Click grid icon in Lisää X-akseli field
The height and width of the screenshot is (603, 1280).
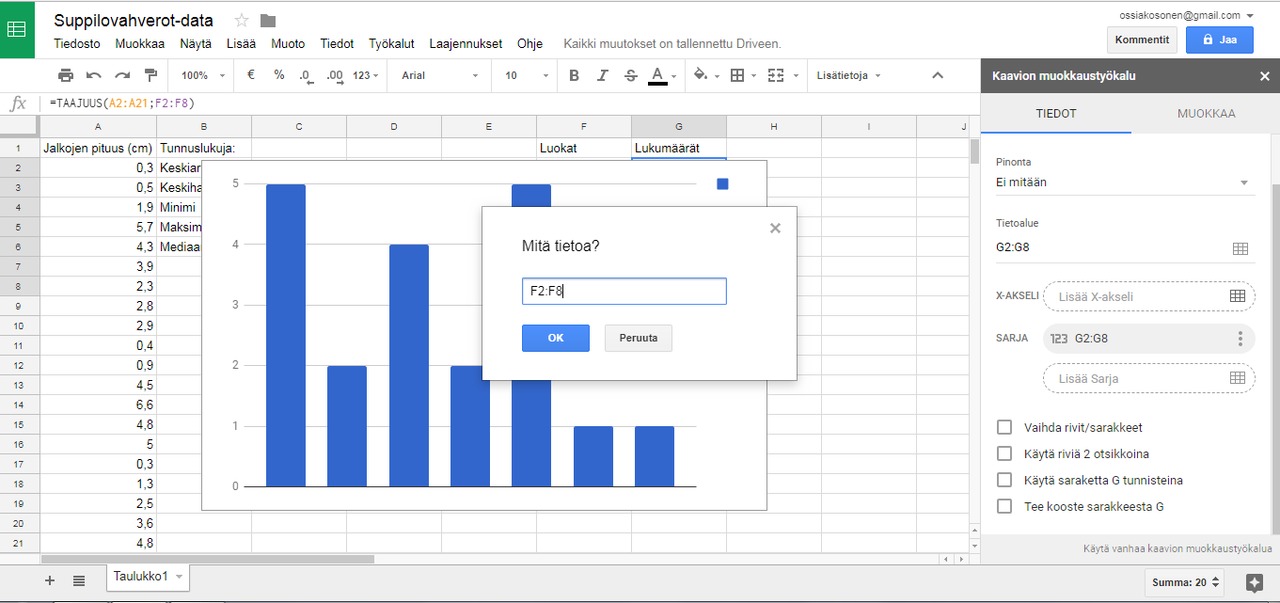(1237, 296)
